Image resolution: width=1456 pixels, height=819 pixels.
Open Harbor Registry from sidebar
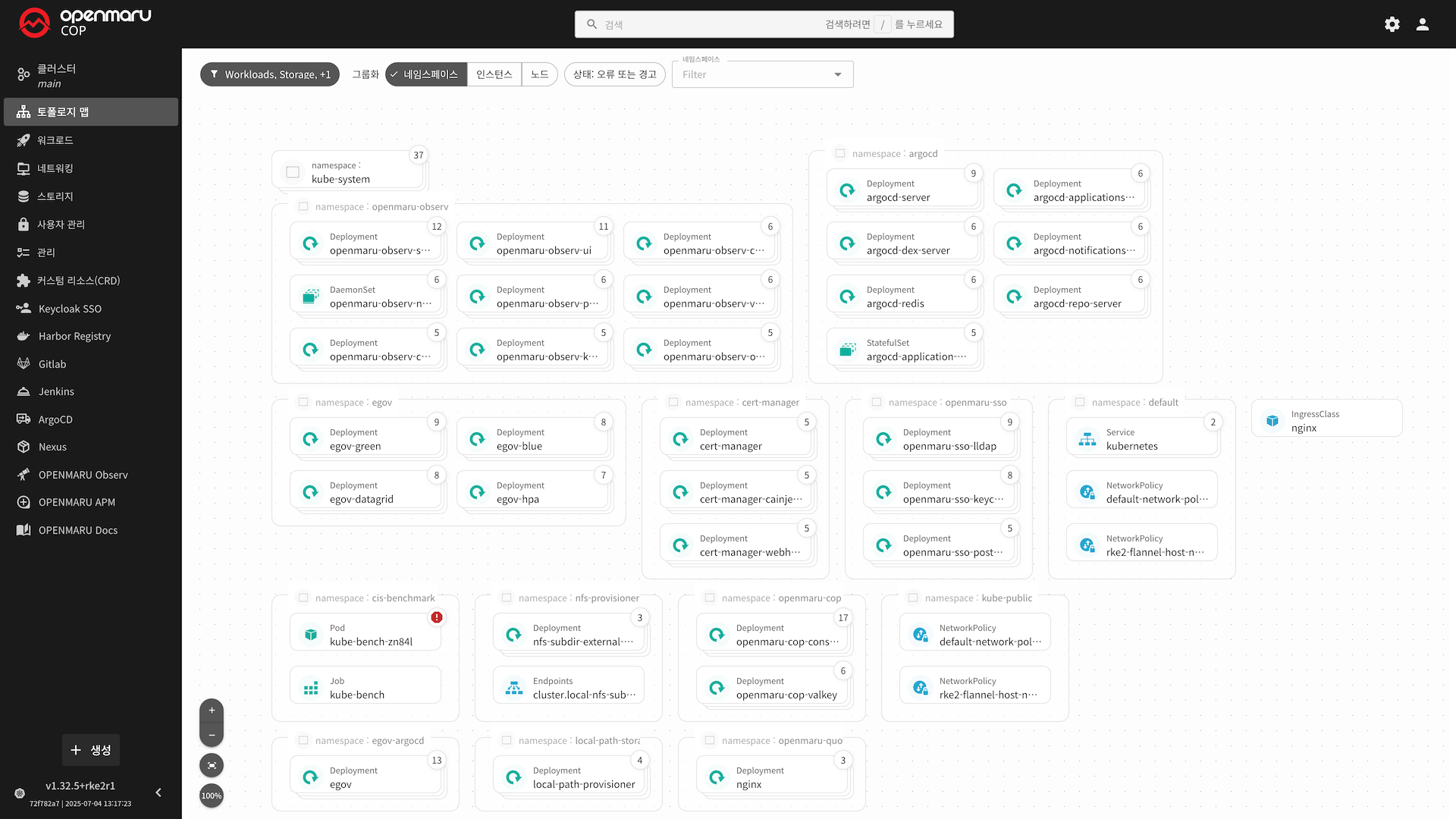click(74, 336)
